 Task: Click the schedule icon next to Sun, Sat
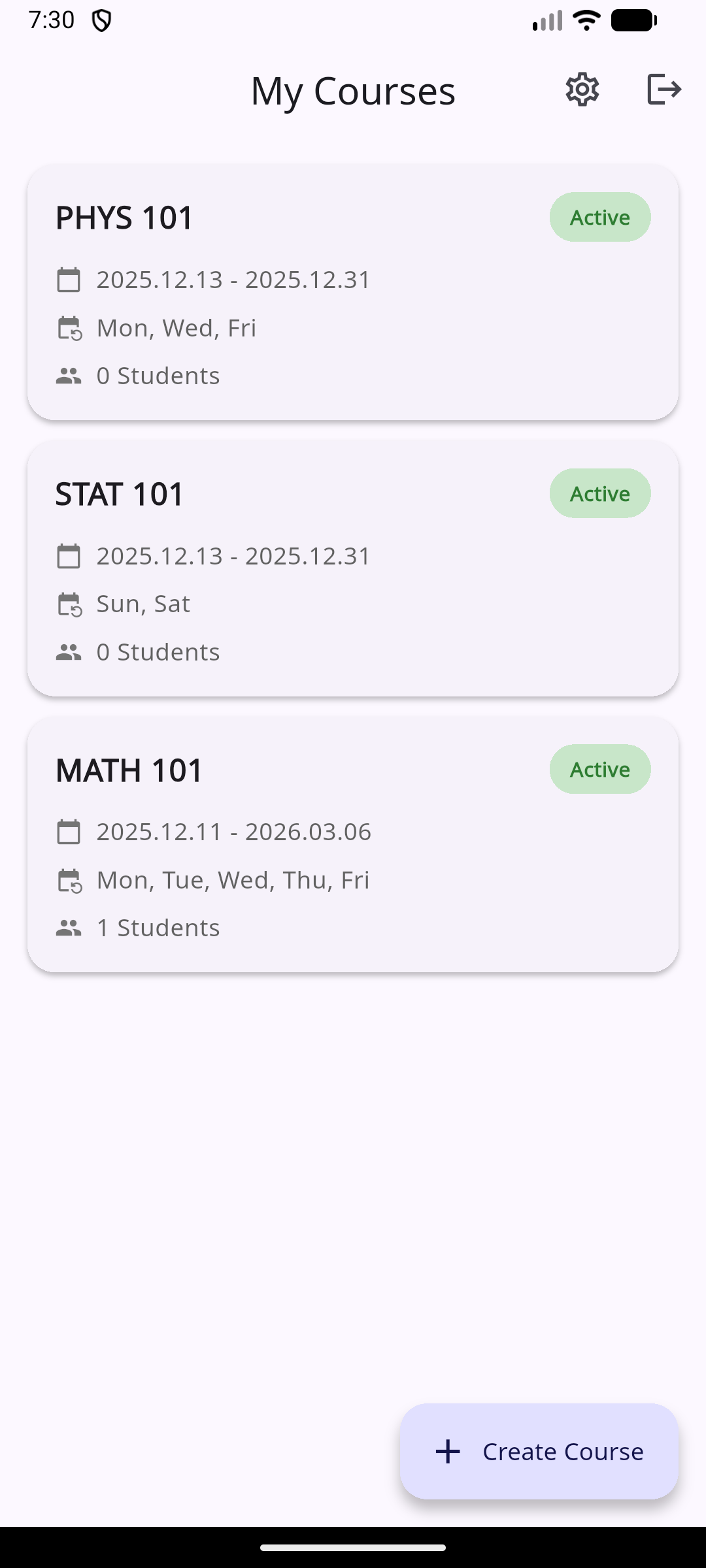pos(69,603)
